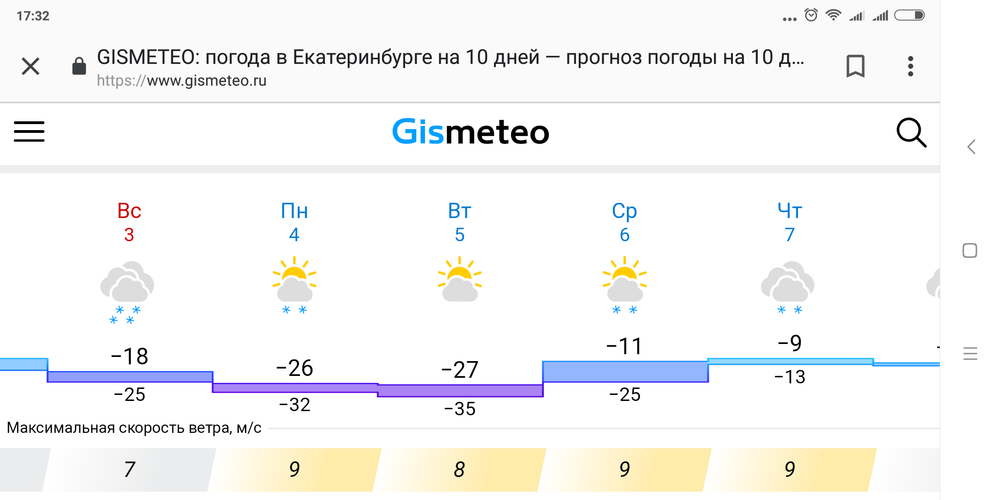
Task: Tap the Android recent apps menu icon
Action: point(970,353)
